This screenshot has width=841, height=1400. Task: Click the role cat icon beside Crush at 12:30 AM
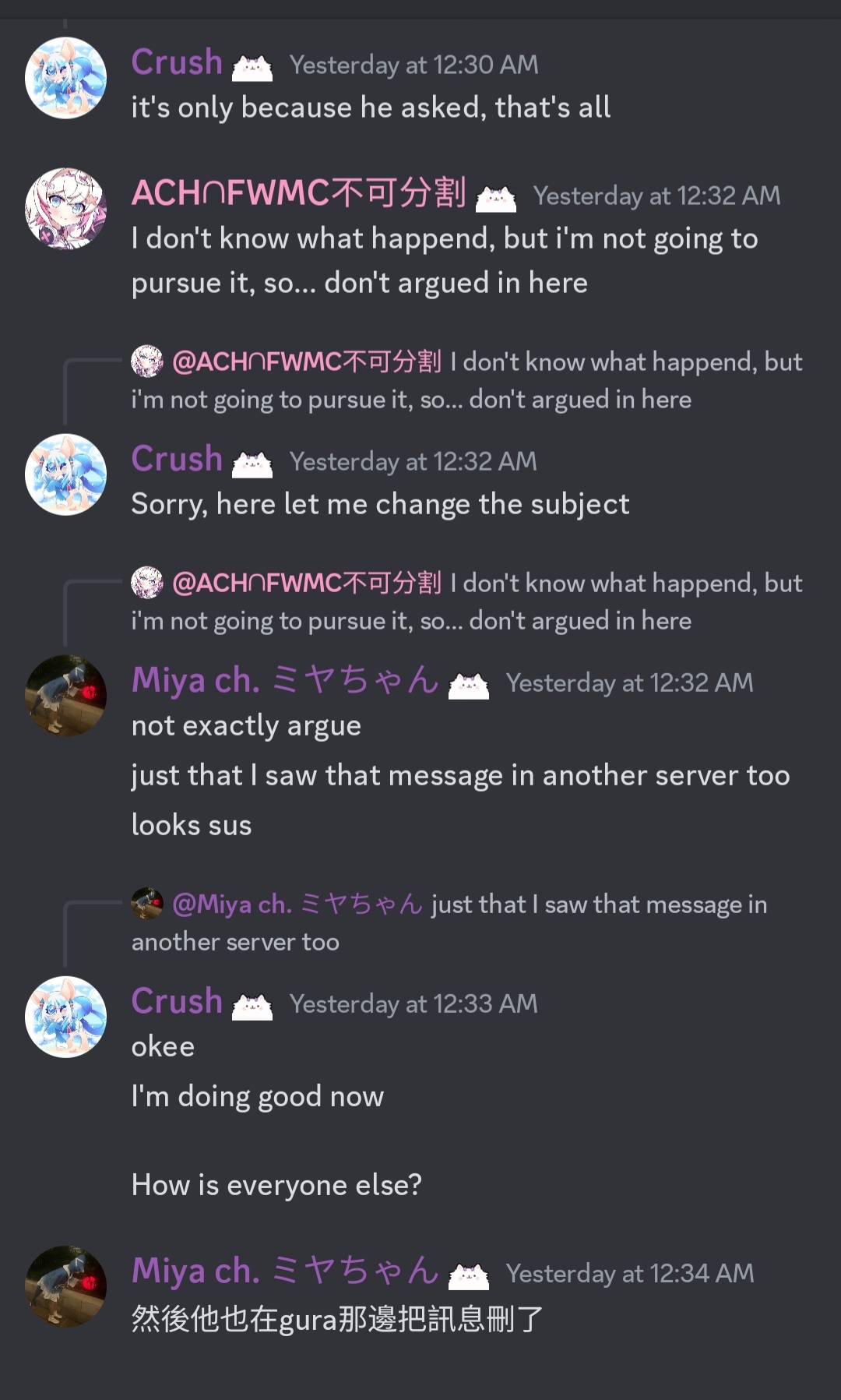coord(252,68)
